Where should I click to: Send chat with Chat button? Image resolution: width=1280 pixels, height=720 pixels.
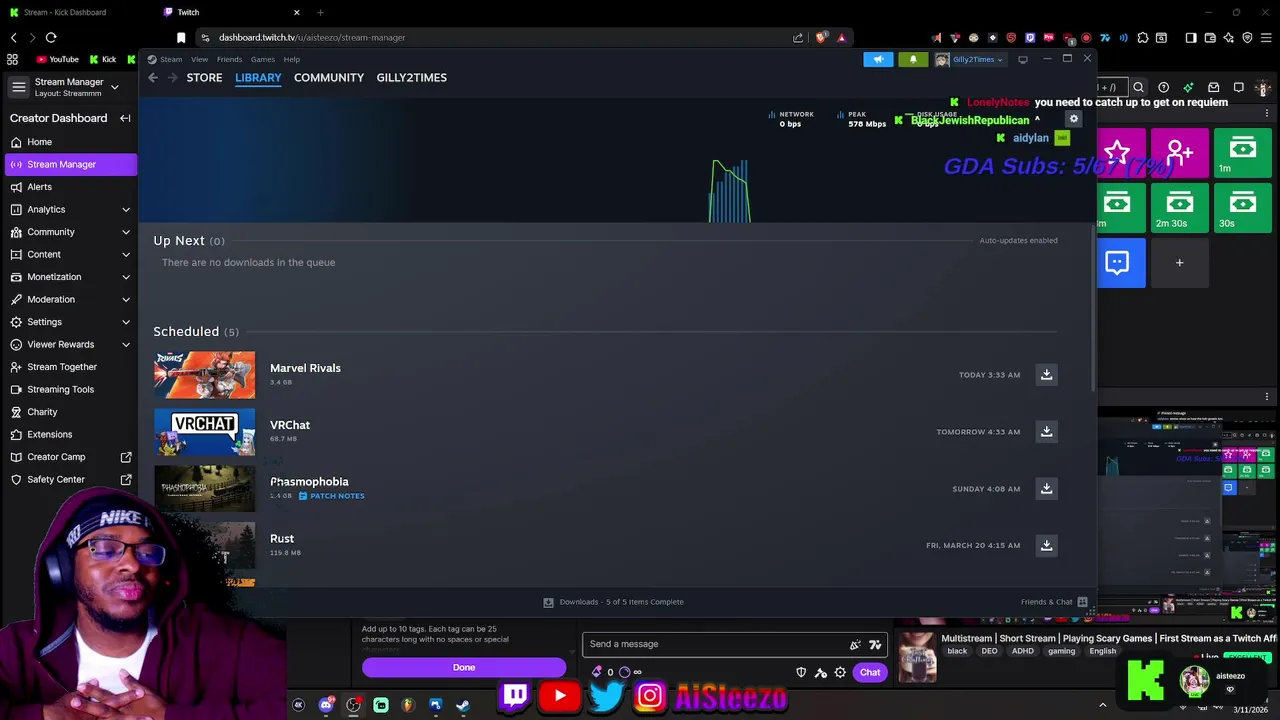coord(870,672)
